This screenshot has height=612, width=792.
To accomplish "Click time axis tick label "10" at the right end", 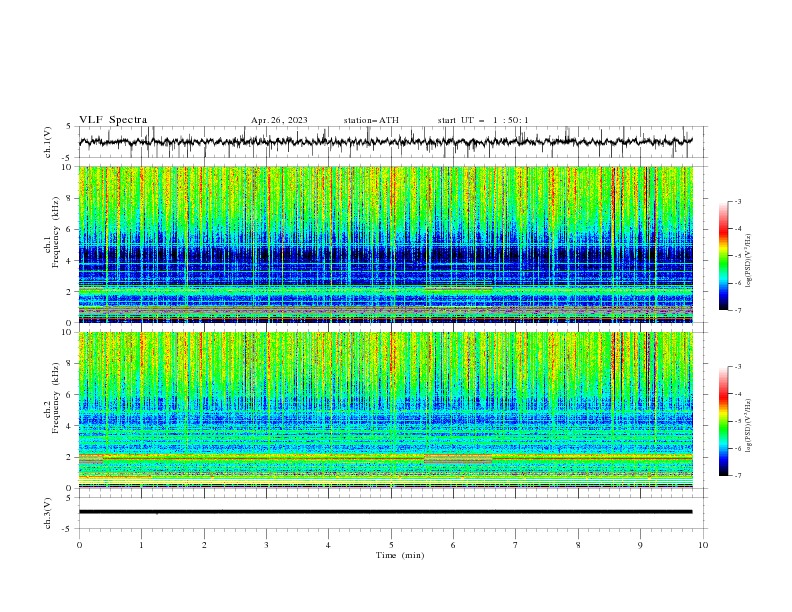I will [703, 545].
